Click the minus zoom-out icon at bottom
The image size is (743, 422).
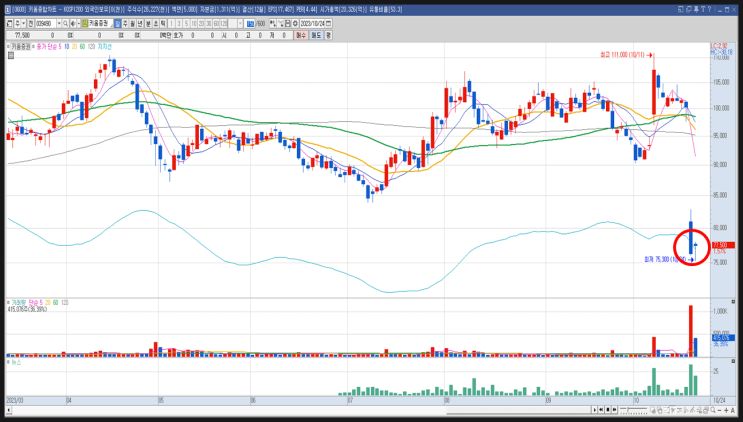(719, 410)
